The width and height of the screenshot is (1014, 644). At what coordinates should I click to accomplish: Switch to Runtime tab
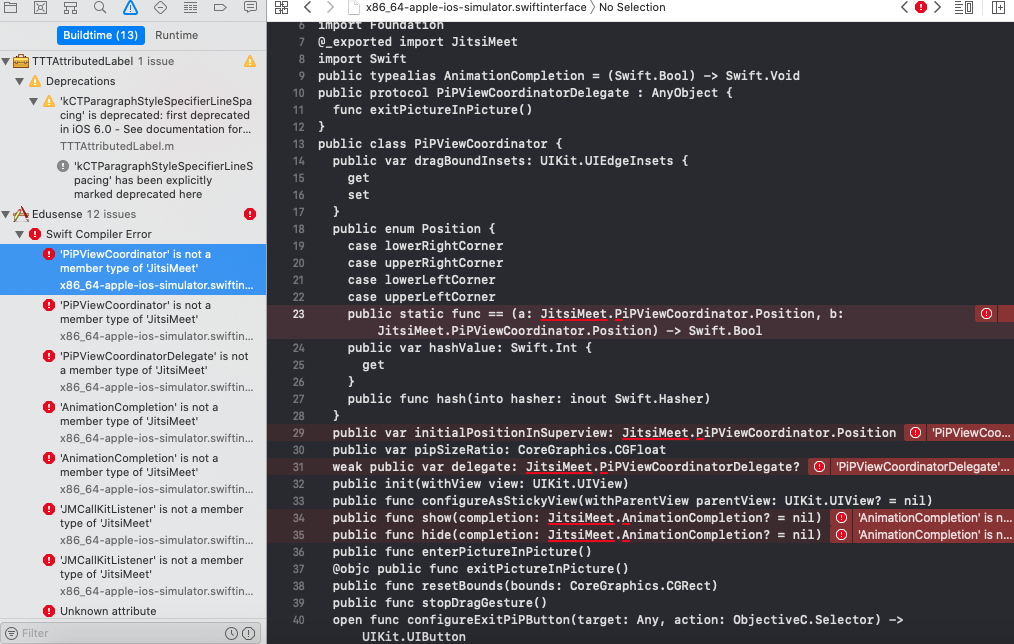coord(177,35)
